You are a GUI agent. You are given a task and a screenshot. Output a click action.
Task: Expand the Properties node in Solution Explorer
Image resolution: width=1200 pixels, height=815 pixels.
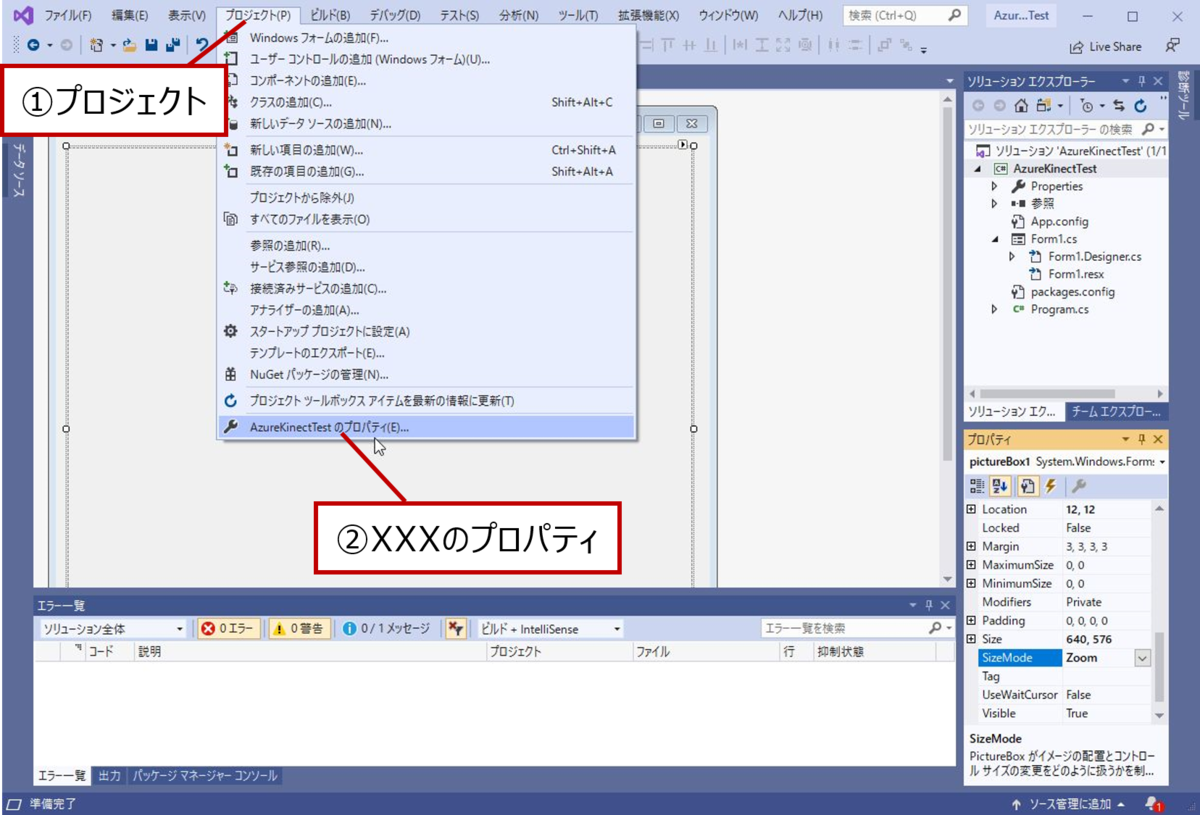[994, 186]
